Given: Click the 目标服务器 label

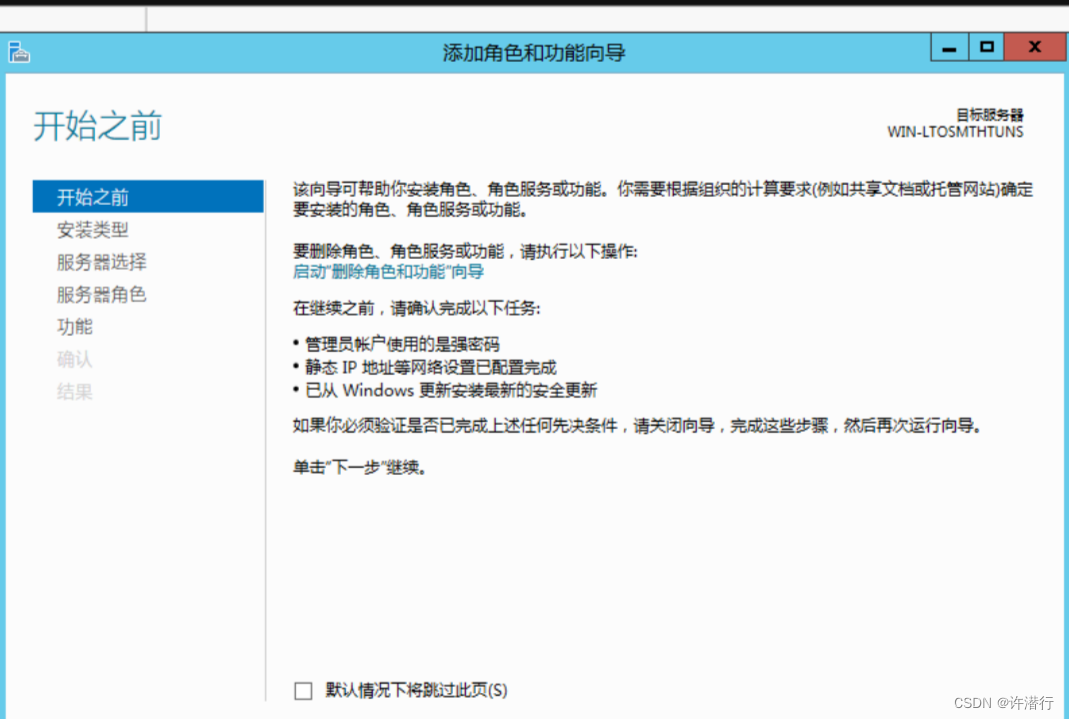Looking at the screenshot, I should 990,114.
